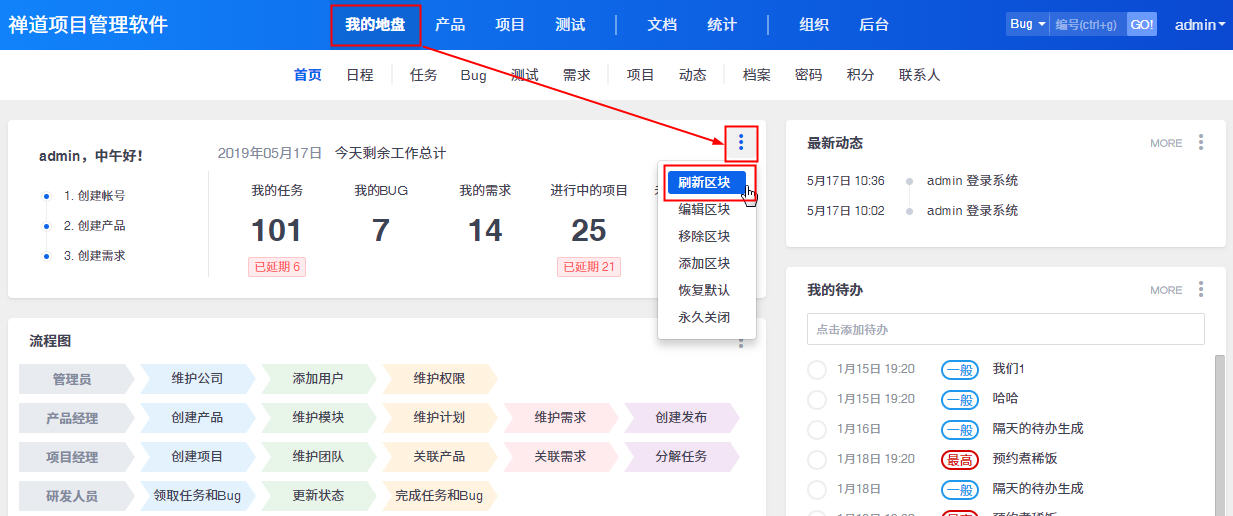Viewport: 1233px width, 516px height.
Task: Click the 最高 priority badge on 预约煮稀饭
Action: click(959, 459)
